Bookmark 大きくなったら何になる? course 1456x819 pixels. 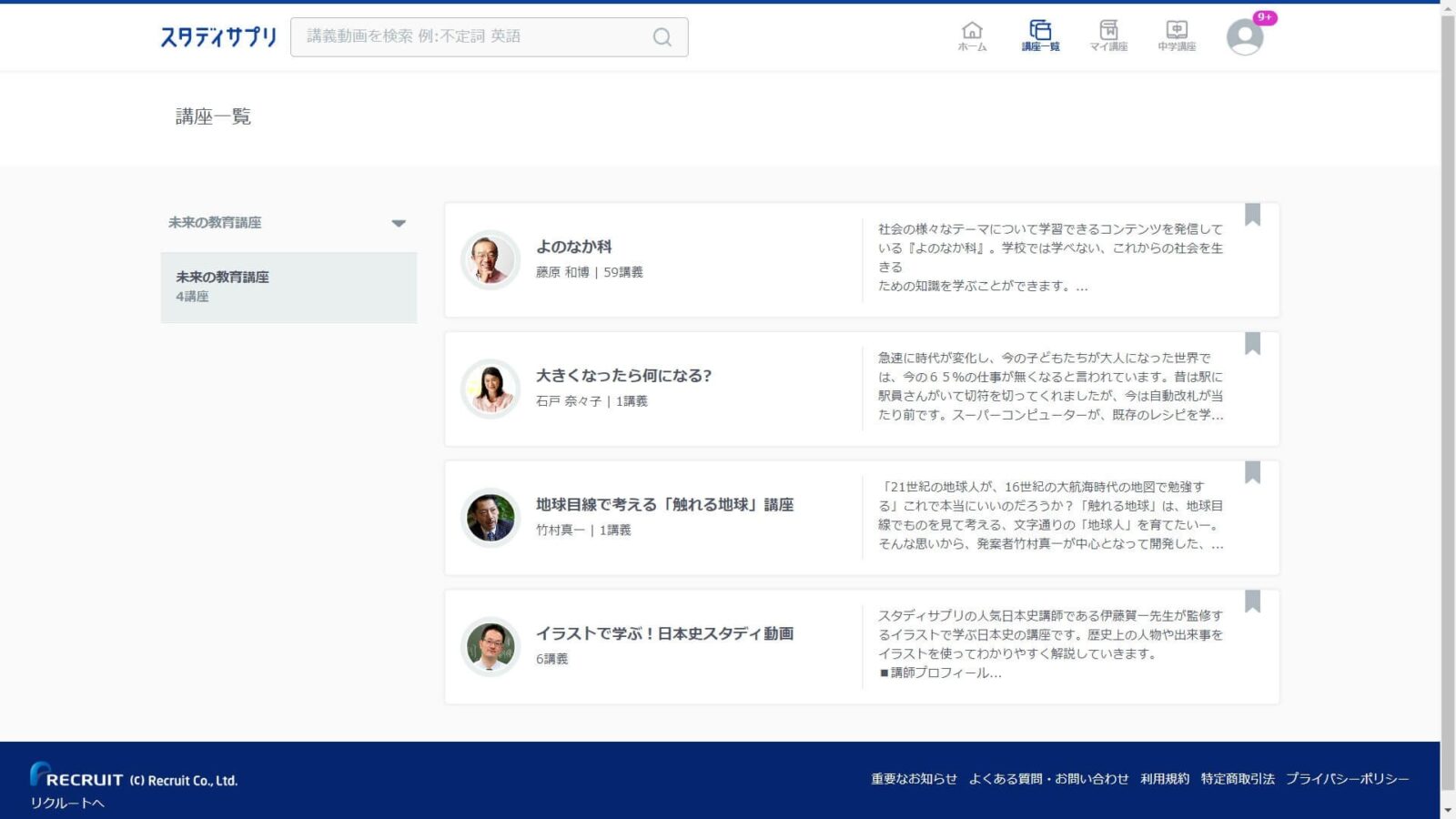point(1252,343)
